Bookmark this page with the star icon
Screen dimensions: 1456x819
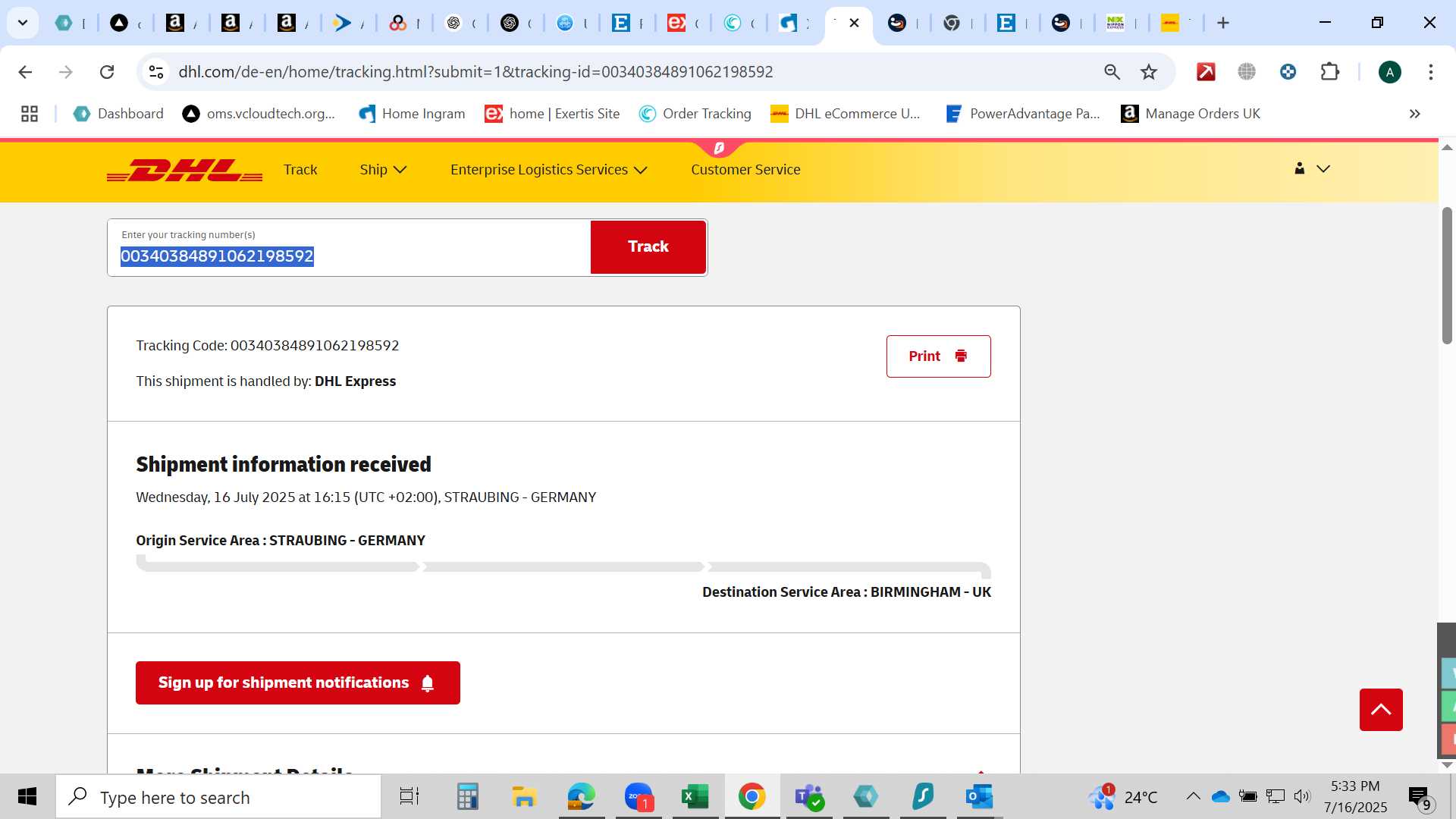pos(1149,72)
